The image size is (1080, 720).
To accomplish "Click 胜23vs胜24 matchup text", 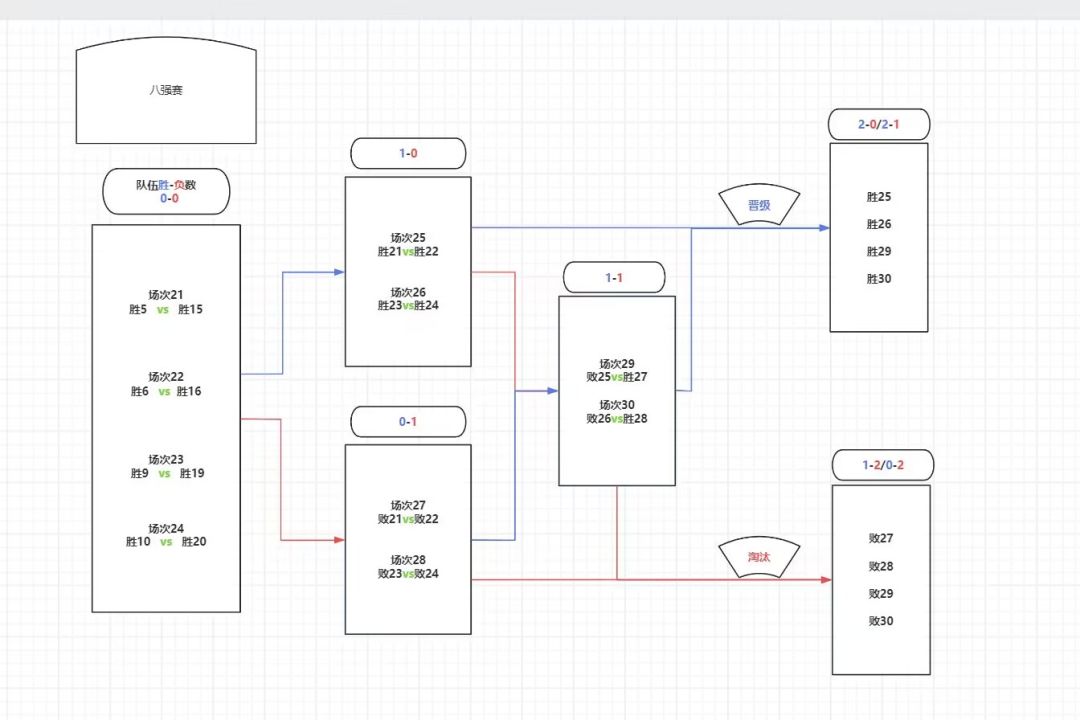I will (408, 305).
